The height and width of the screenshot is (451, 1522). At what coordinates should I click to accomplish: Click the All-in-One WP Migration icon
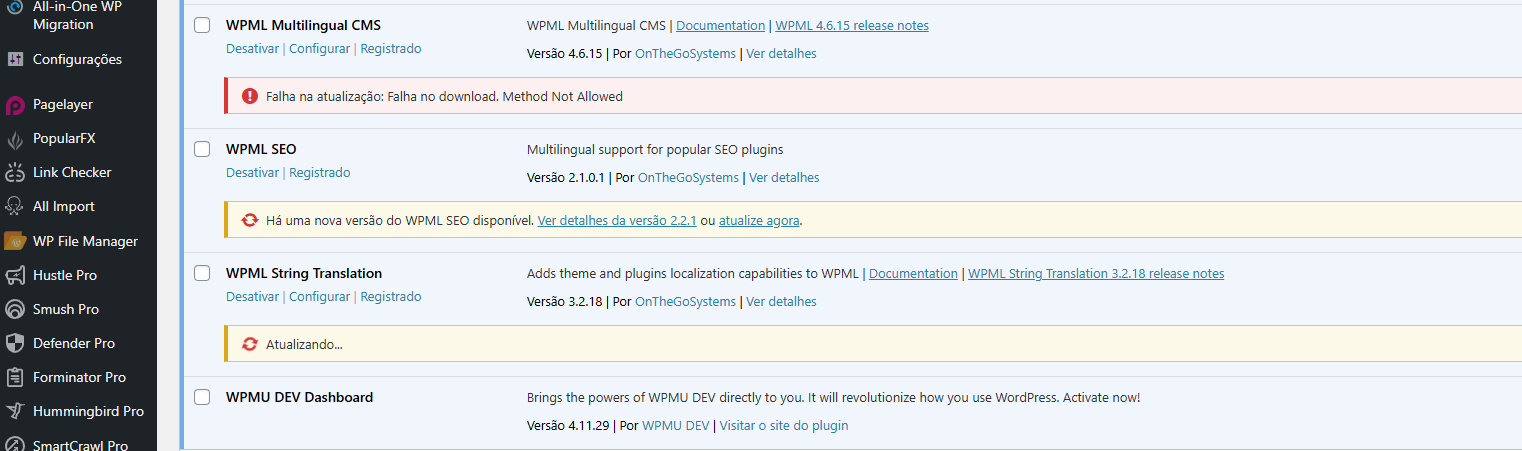[x=15, y=6]
